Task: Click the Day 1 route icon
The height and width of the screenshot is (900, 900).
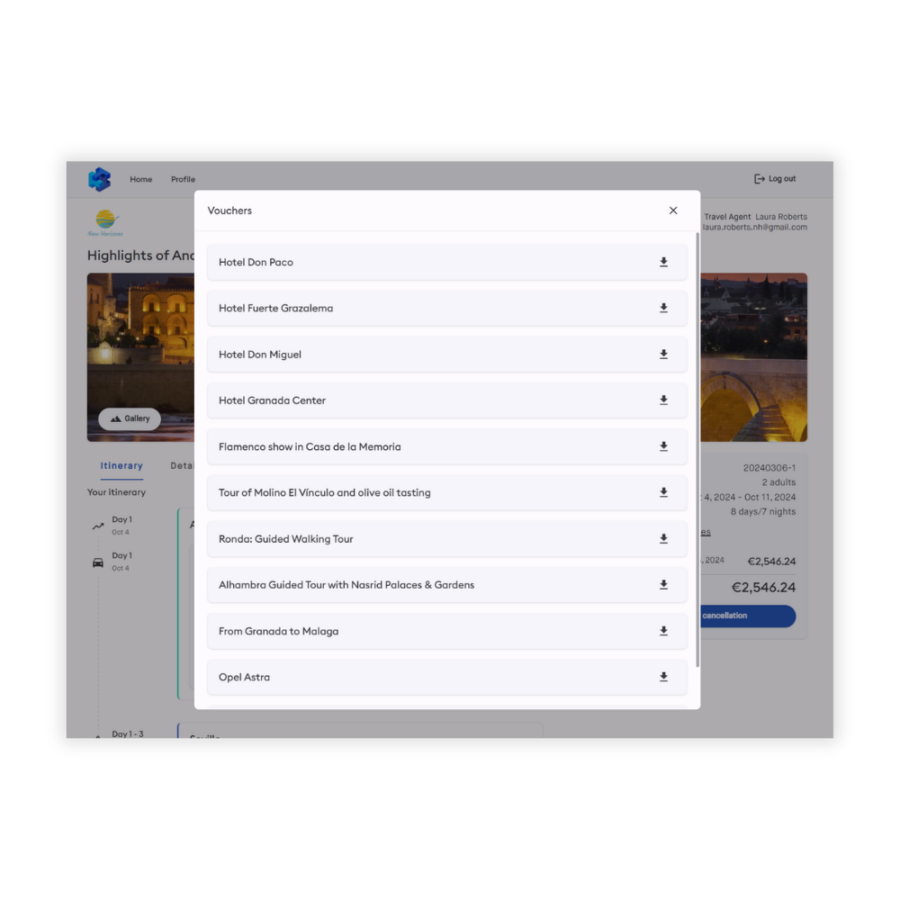Action: (x=98, y=526)
